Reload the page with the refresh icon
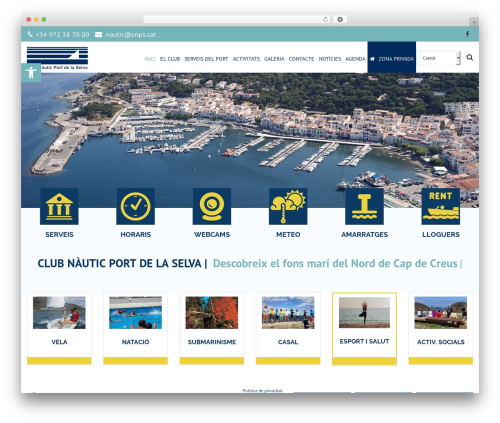This screenshot has width=500, height=423. 325,19
